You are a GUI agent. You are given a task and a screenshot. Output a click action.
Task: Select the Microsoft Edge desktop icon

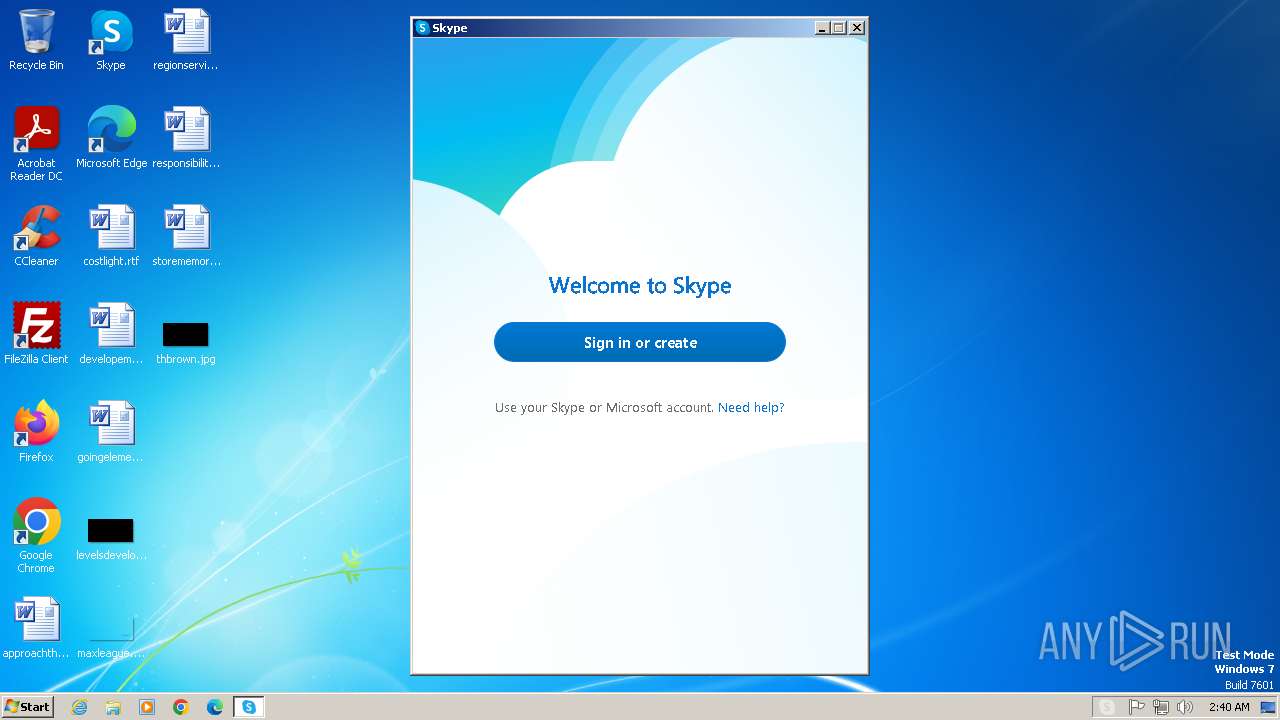(x=111, y=138)
